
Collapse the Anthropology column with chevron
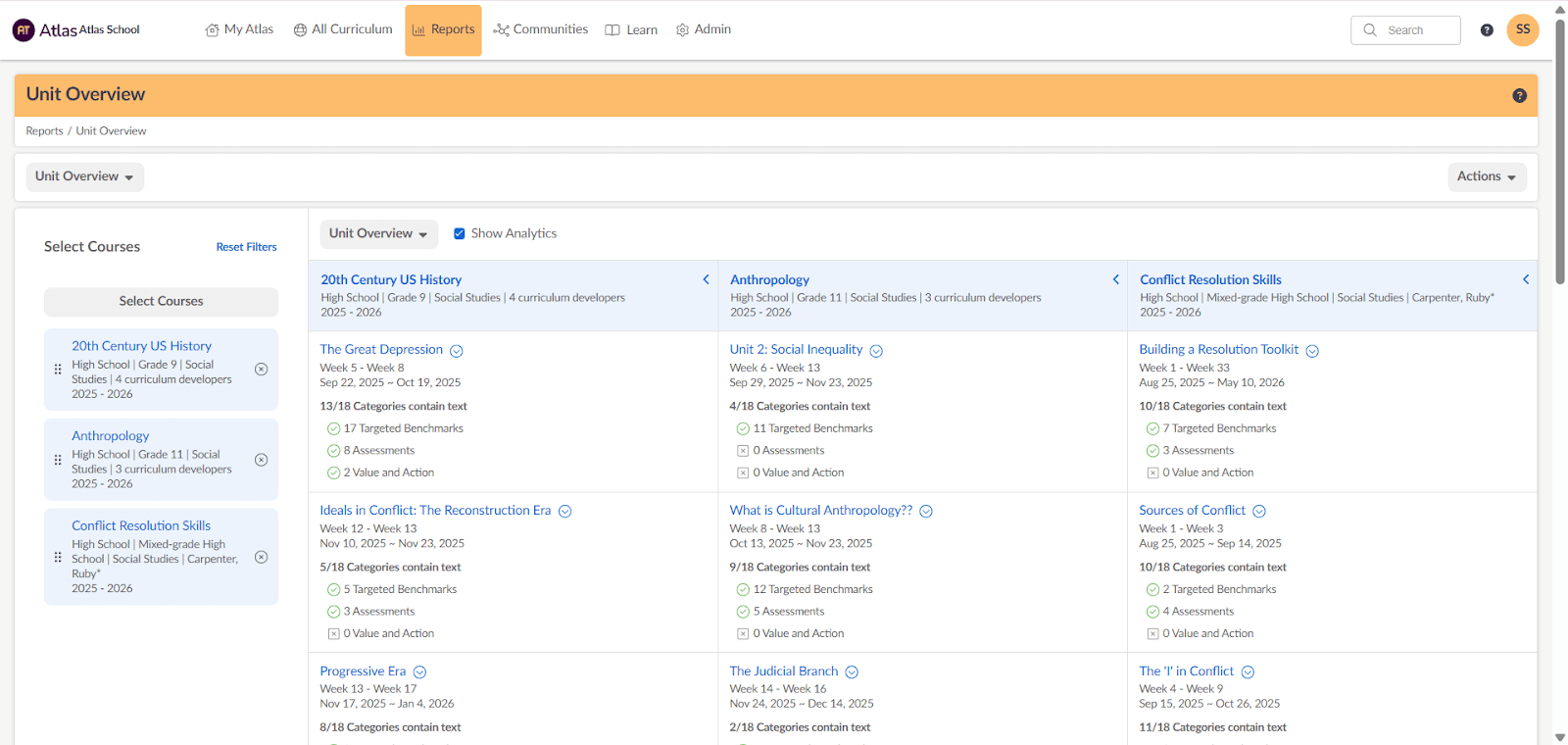pyautogui.click(x=1115, y=280)
